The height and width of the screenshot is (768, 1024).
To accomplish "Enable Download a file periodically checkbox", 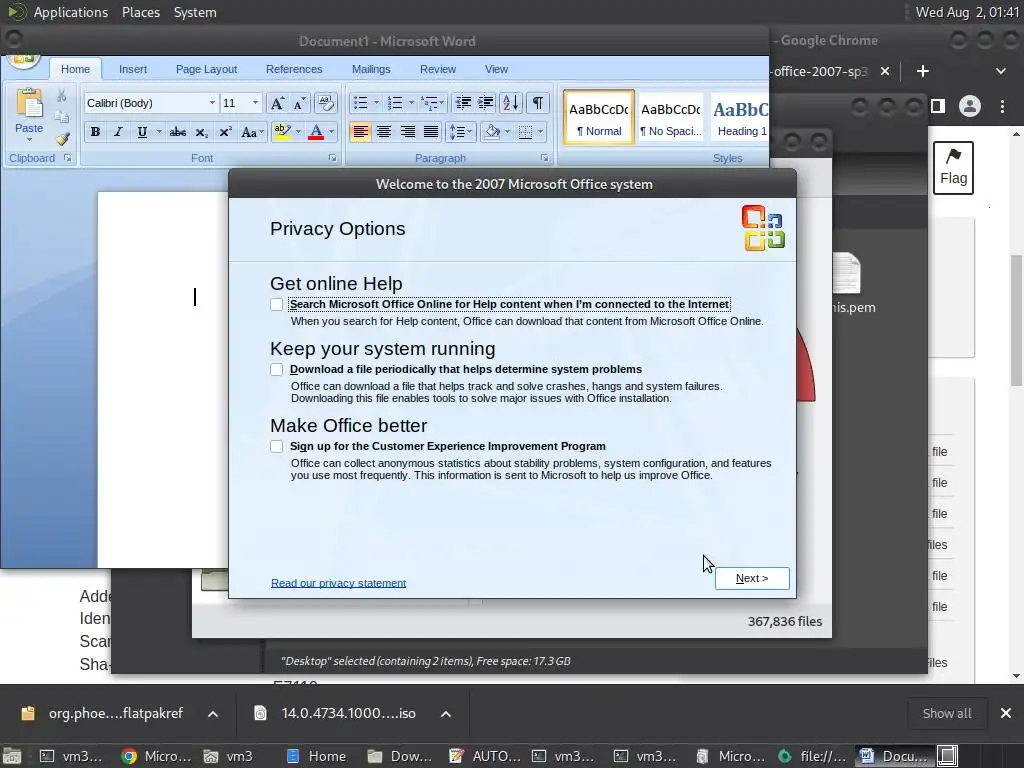I will 277,370.
